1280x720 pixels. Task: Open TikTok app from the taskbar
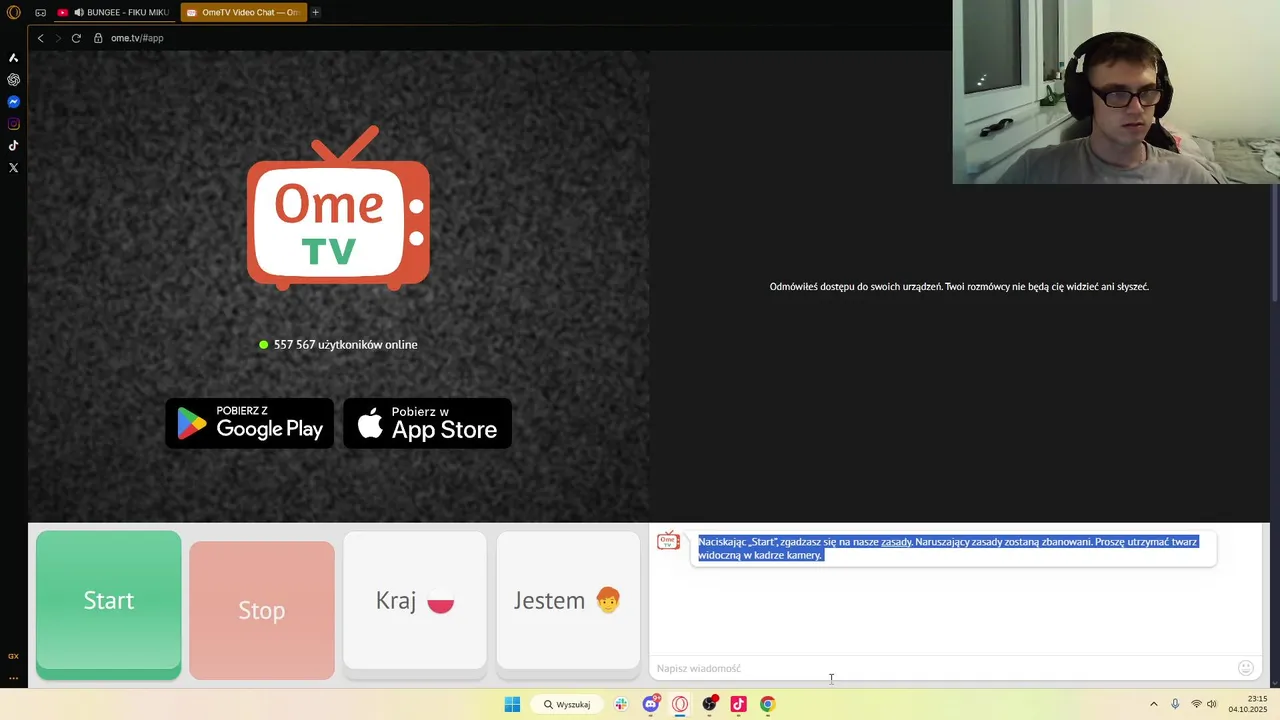click(738, 704)
